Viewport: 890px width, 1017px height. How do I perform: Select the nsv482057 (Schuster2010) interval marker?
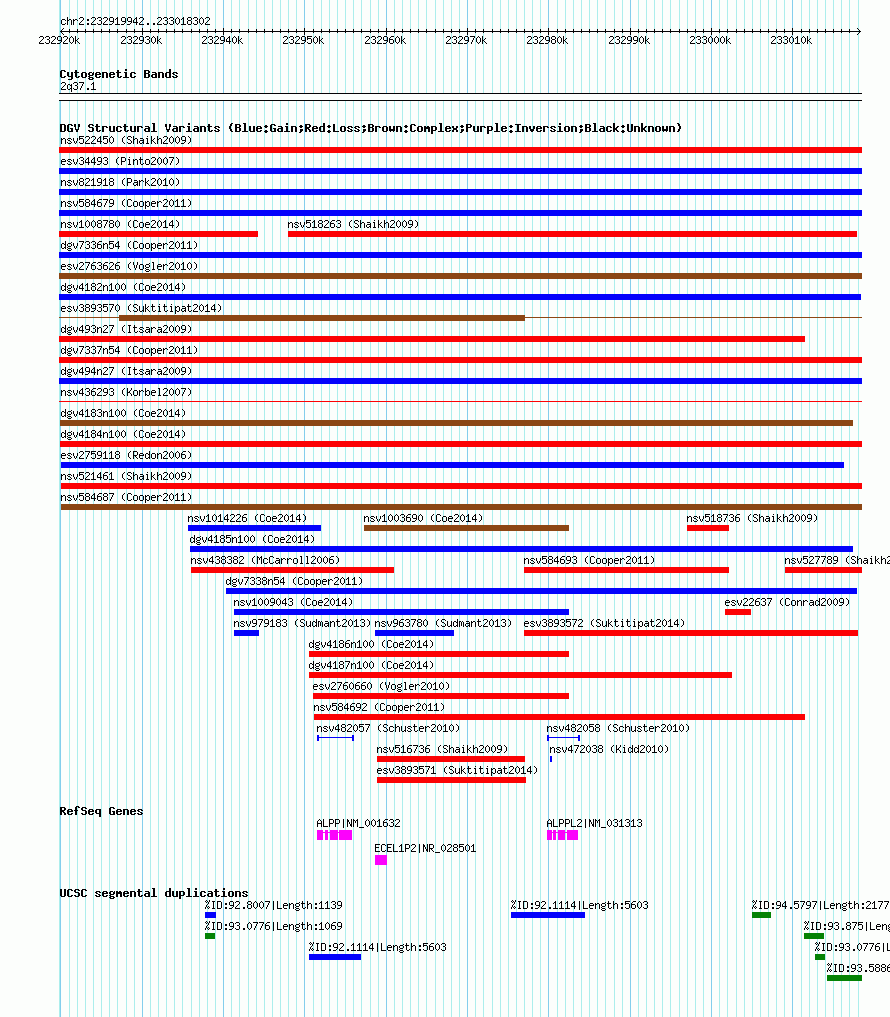(x=335, y=738)
